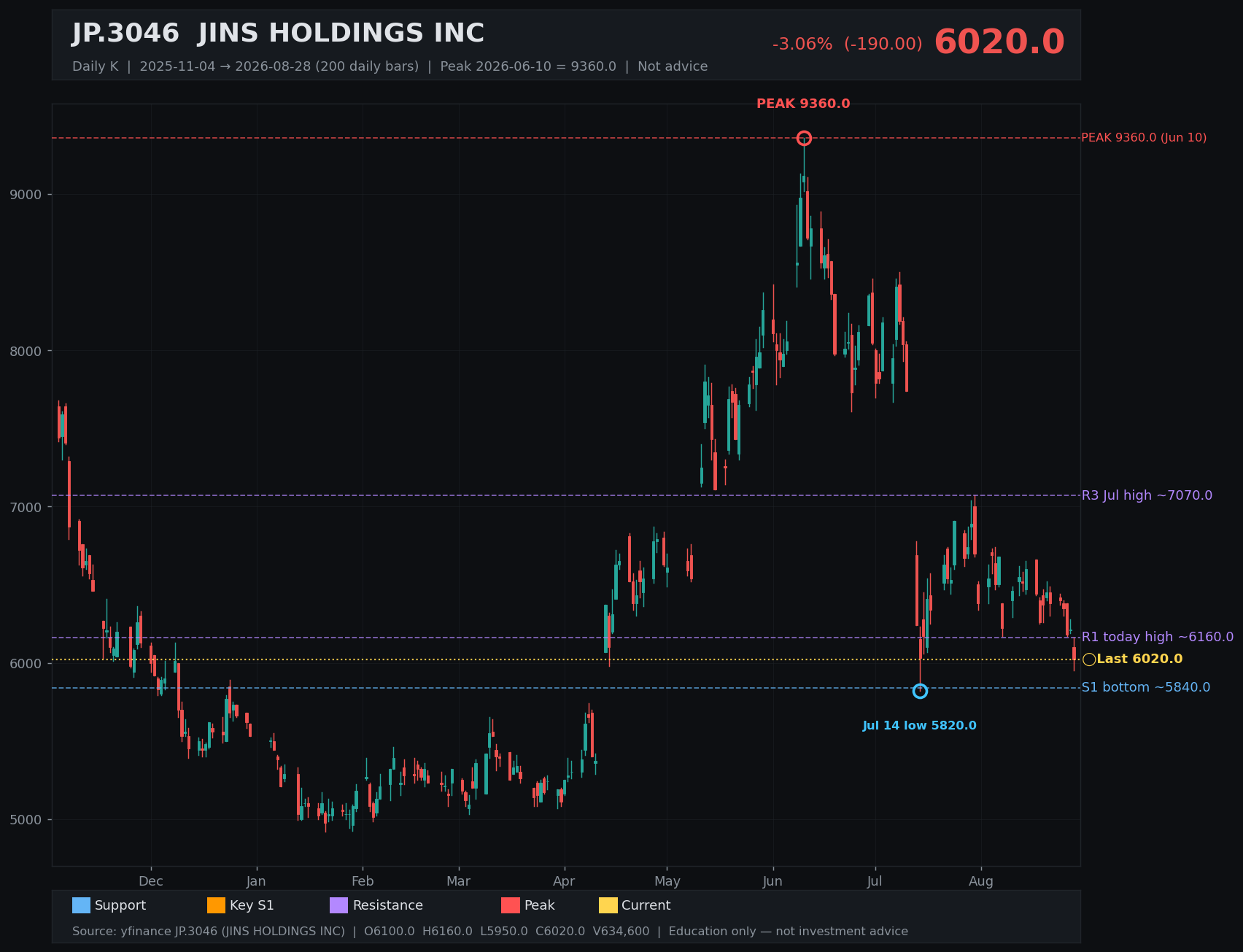The image size is (1243, 952).
Task: Click the blue Jul 14 low circle marker
Action: coord(920,691)
